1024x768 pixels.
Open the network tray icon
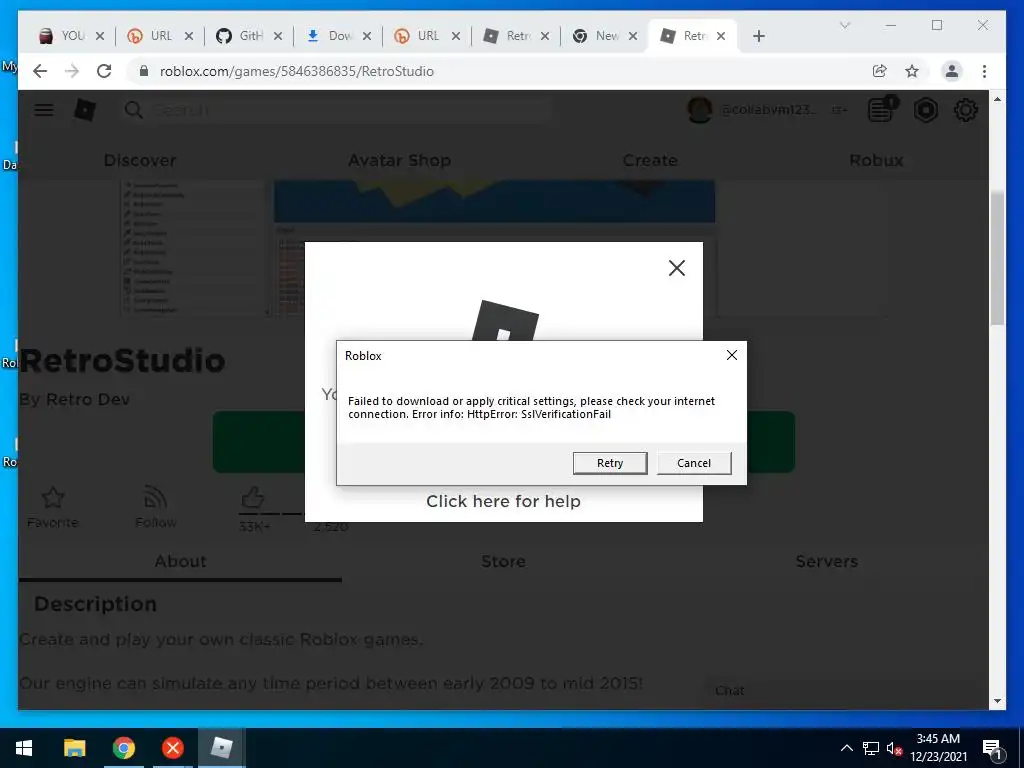click(x=871, y=748)
